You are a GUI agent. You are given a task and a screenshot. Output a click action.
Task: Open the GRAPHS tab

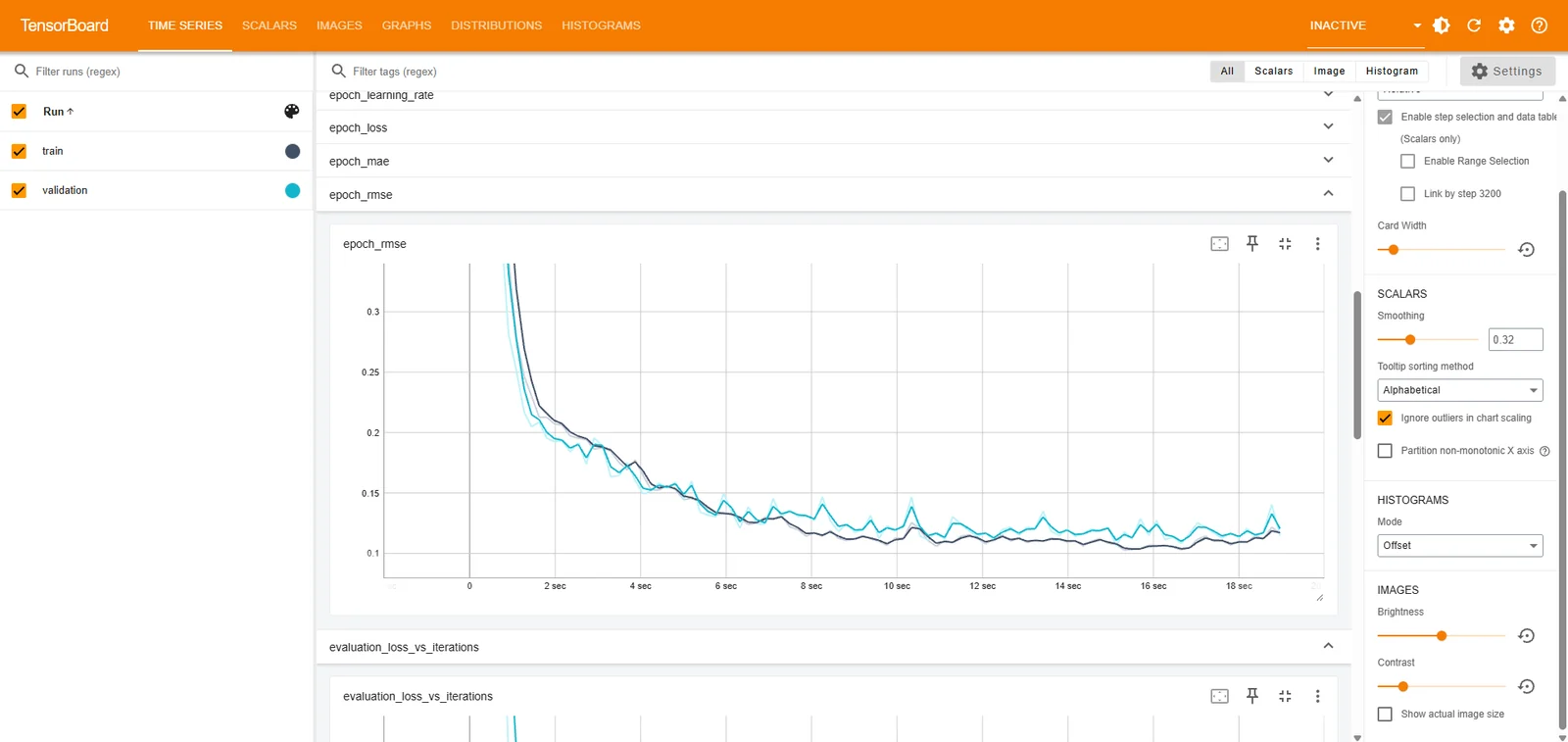coord(407,25)
